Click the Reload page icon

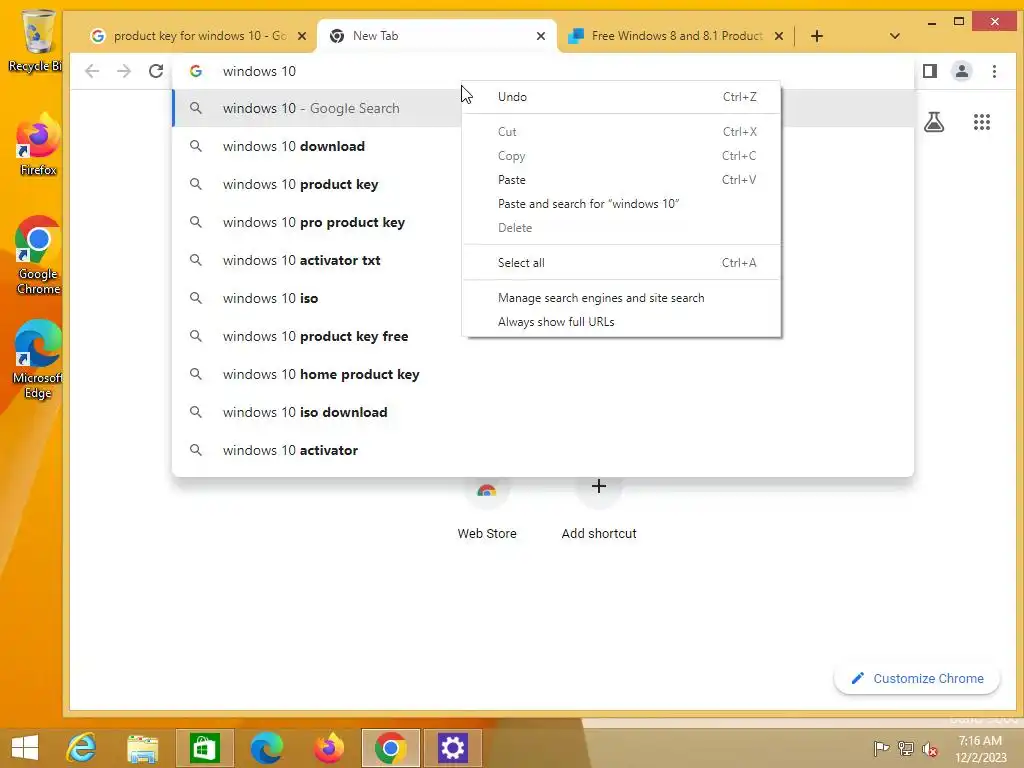155,71
